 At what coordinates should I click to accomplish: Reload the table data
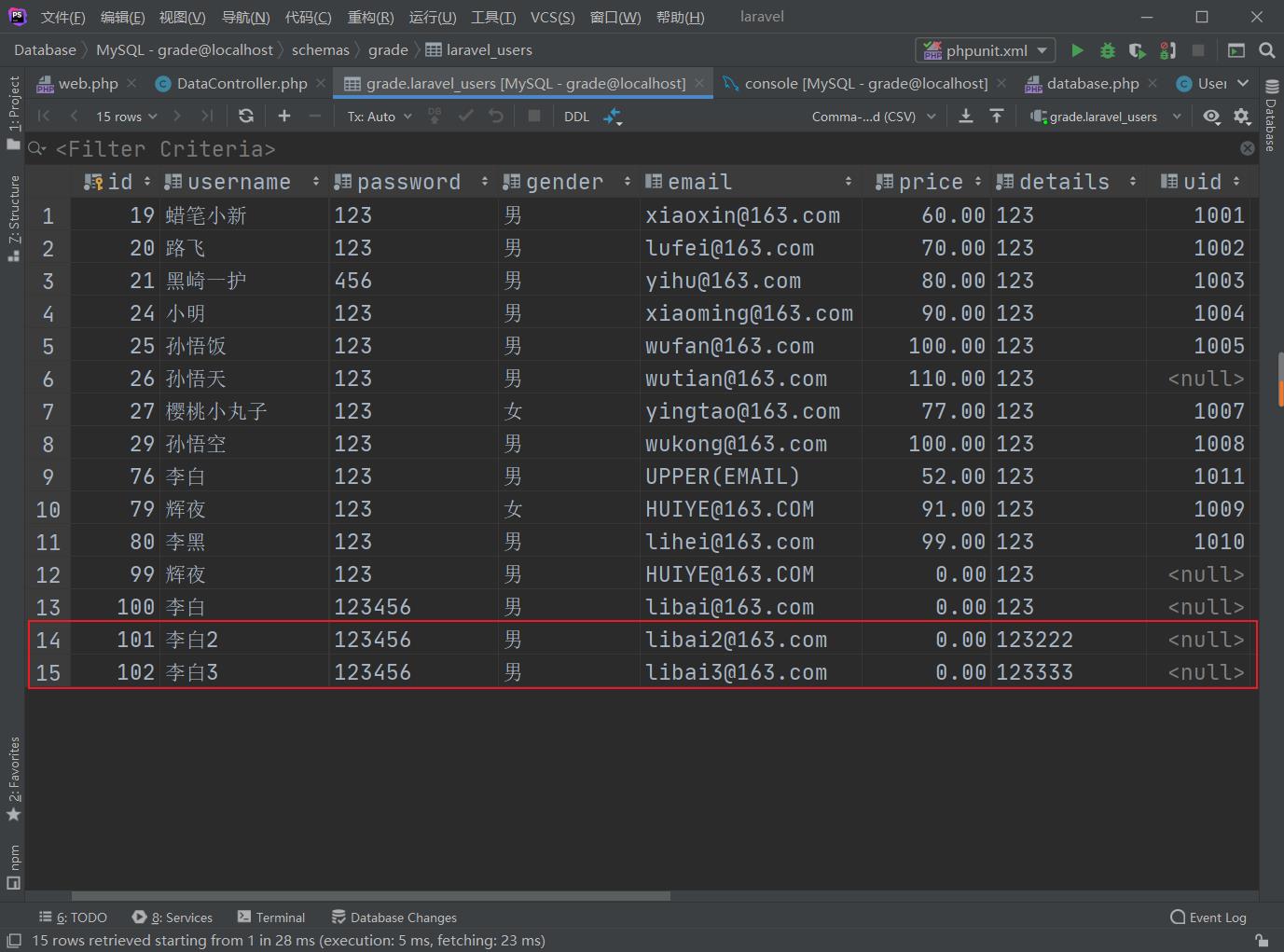(x=246, y=116)
